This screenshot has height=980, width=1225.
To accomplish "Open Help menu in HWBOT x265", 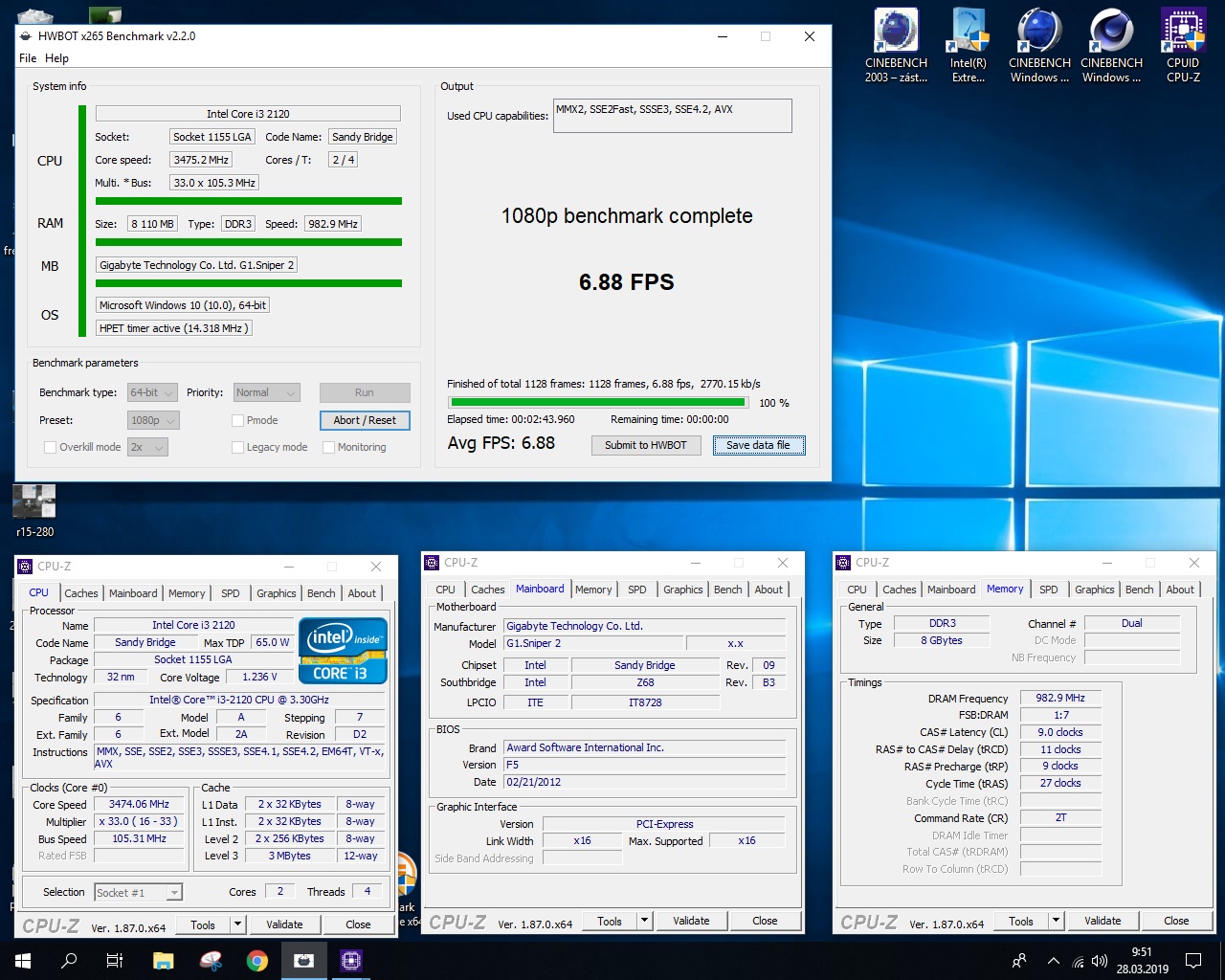I will [x=56, y=58].
